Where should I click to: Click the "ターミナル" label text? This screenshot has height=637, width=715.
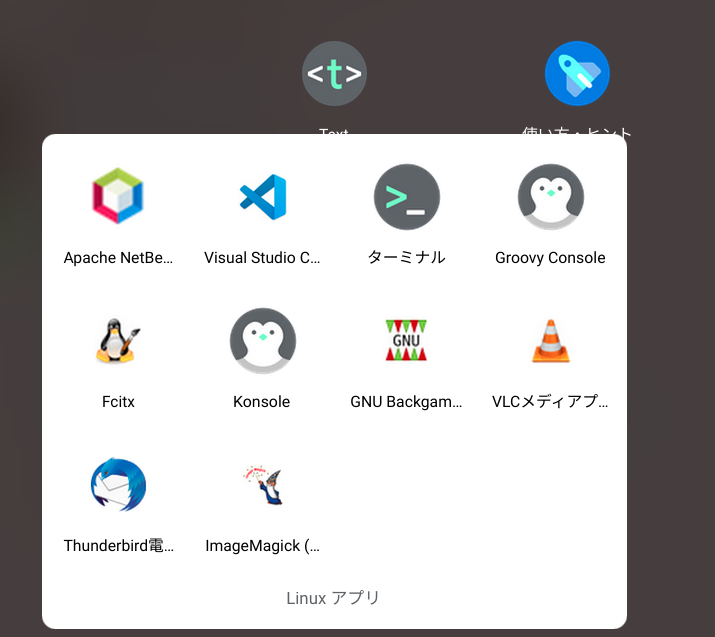(x=406, y=257)
